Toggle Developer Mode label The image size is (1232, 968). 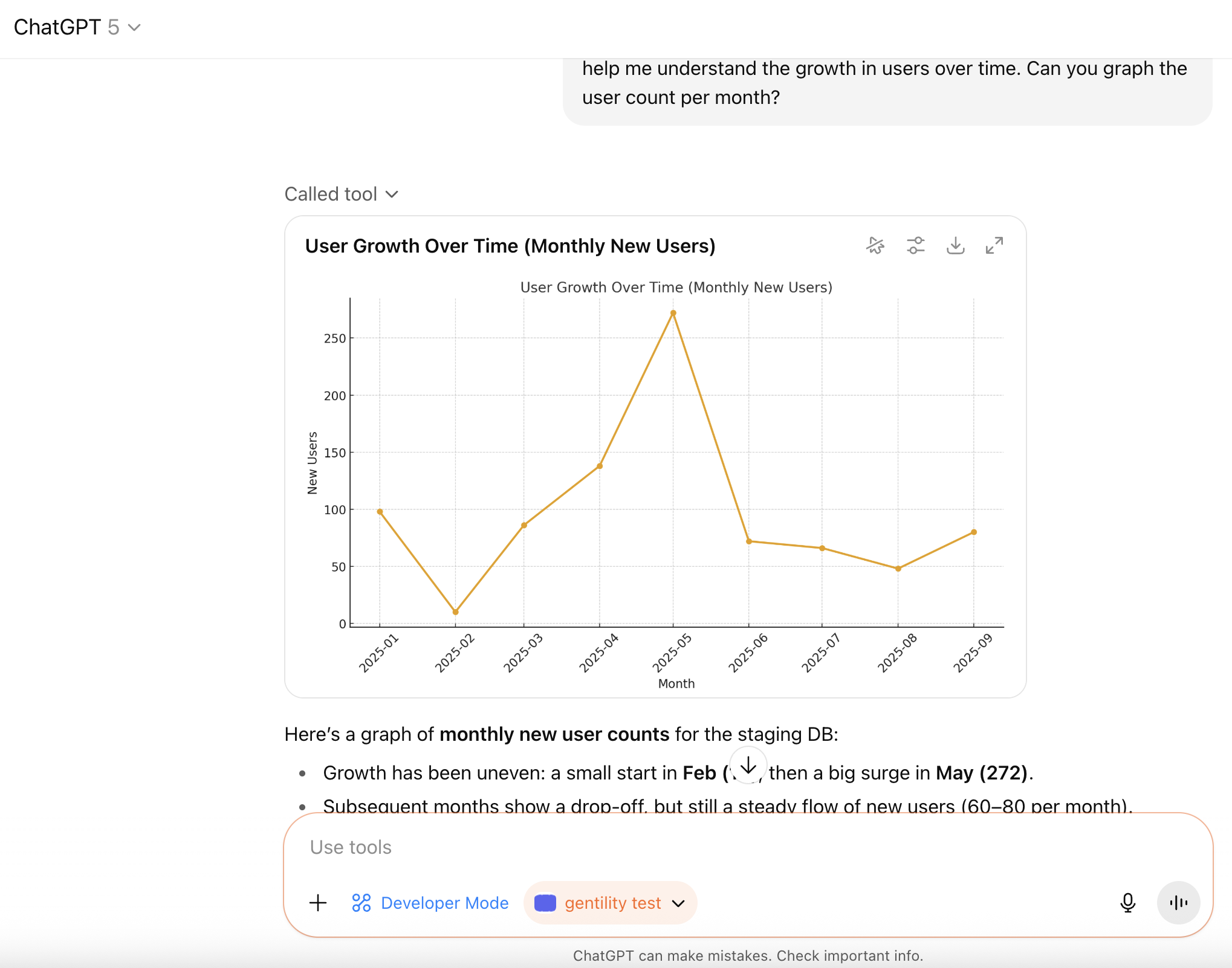[x=444, y=903]
